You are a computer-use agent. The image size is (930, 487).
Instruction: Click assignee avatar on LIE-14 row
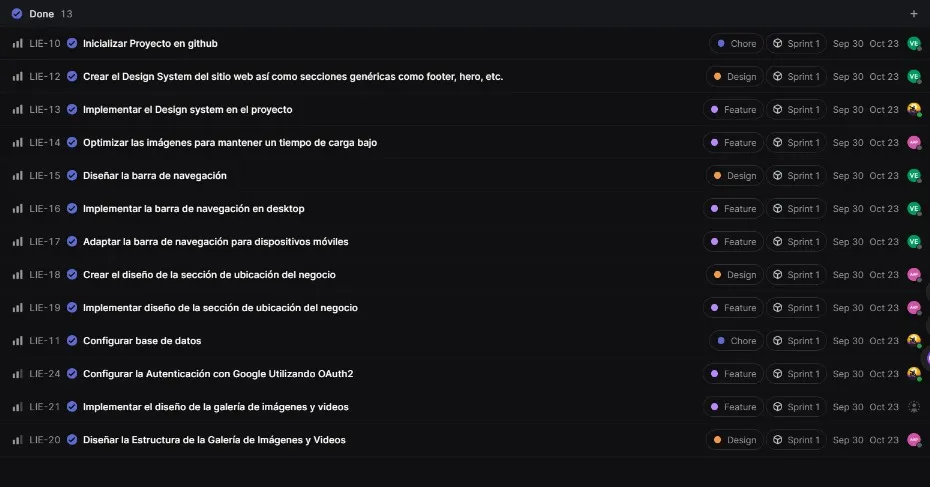click(x=913, y=143)
